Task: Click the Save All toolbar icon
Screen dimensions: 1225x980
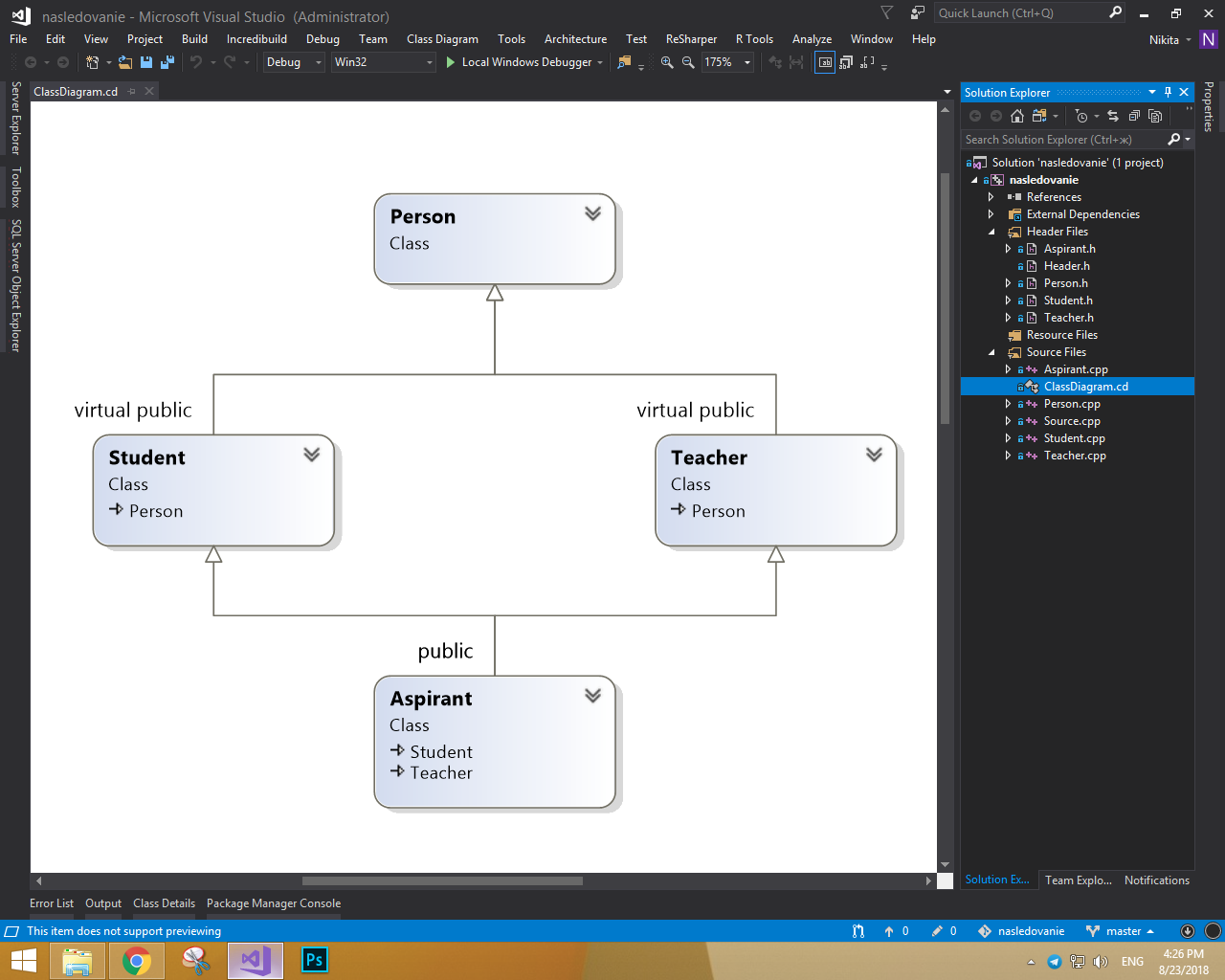Action: [x=167, y=62]
